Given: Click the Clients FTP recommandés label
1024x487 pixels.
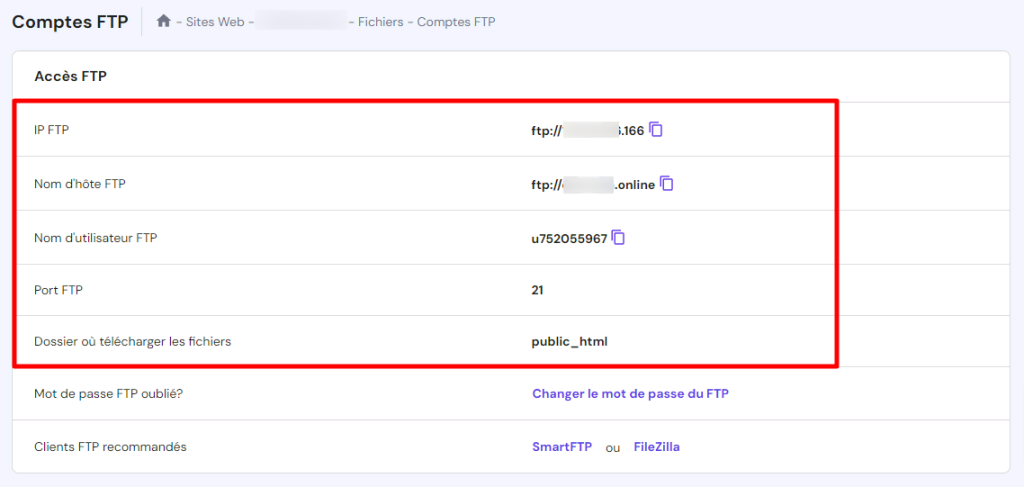Looking at the screenshot, I should coord(110,447).
